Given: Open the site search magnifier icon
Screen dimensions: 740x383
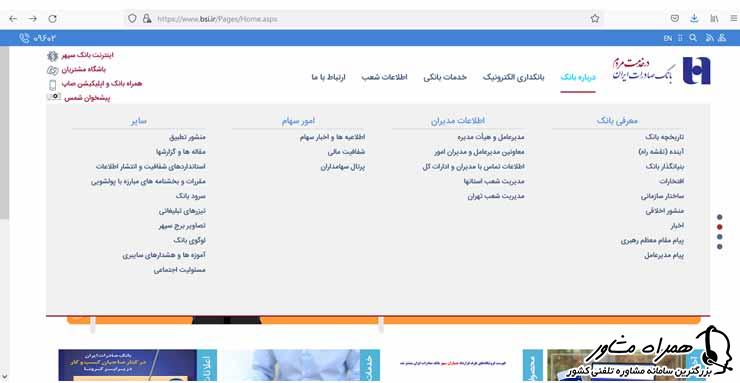Looking at the screenshot, I should 693,38.
